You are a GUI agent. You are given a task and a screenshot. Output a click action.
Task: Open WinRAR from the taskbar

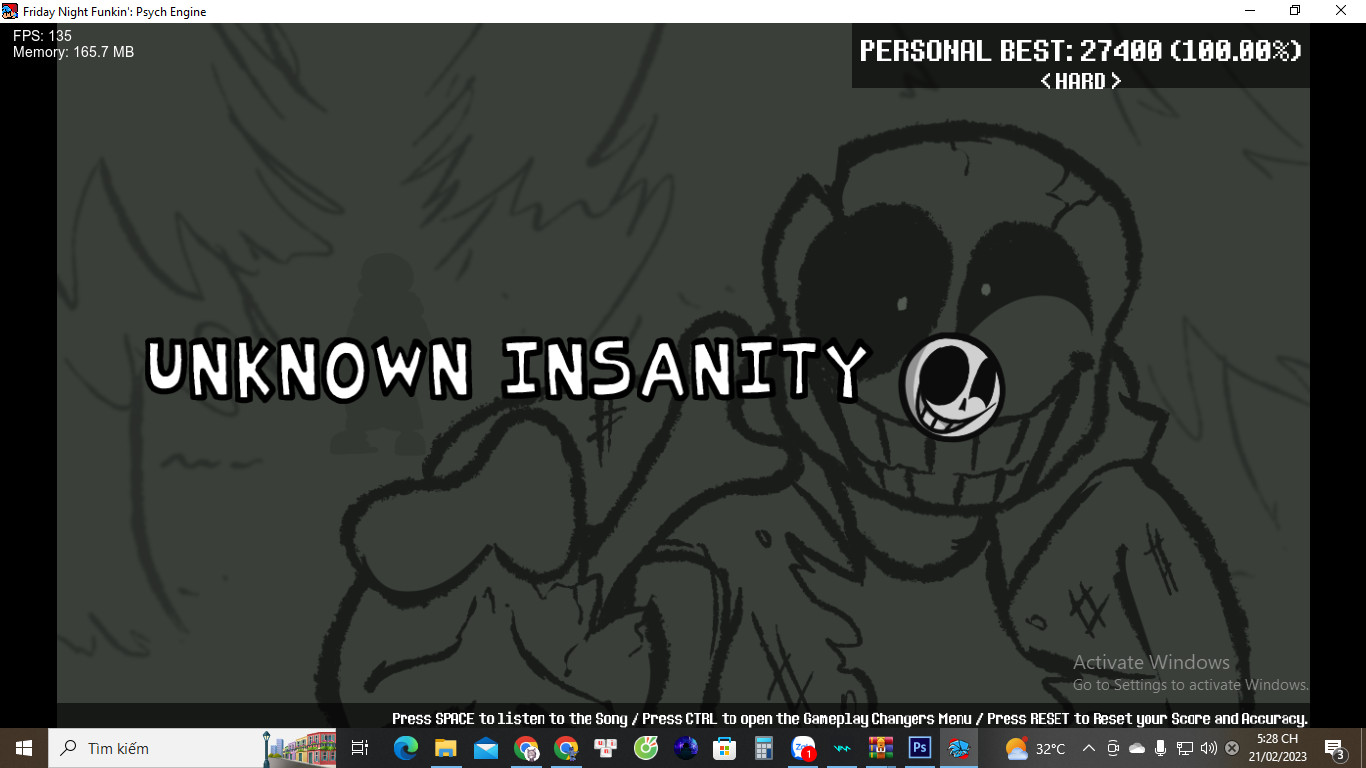(882, 748)
